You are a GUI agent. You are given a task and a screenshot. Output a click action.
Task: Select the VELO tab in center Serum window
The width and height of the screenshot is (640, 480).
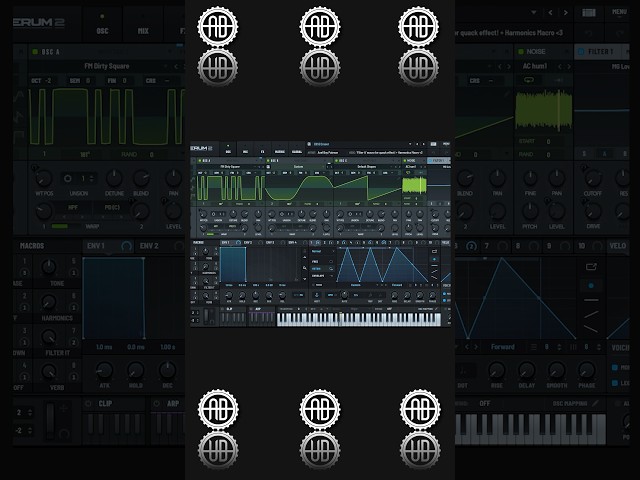[x=446, y=242]
